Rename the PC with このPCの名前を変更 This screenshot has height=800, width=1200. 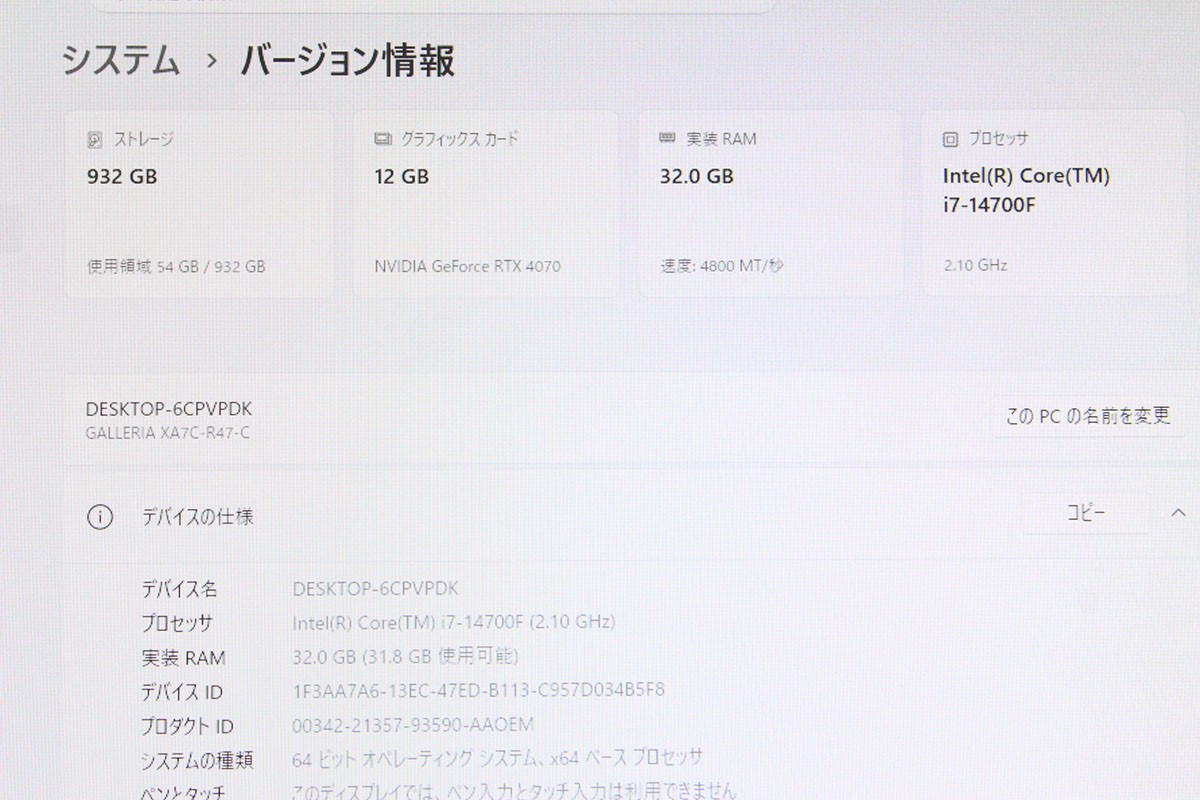pos(1088,416)
